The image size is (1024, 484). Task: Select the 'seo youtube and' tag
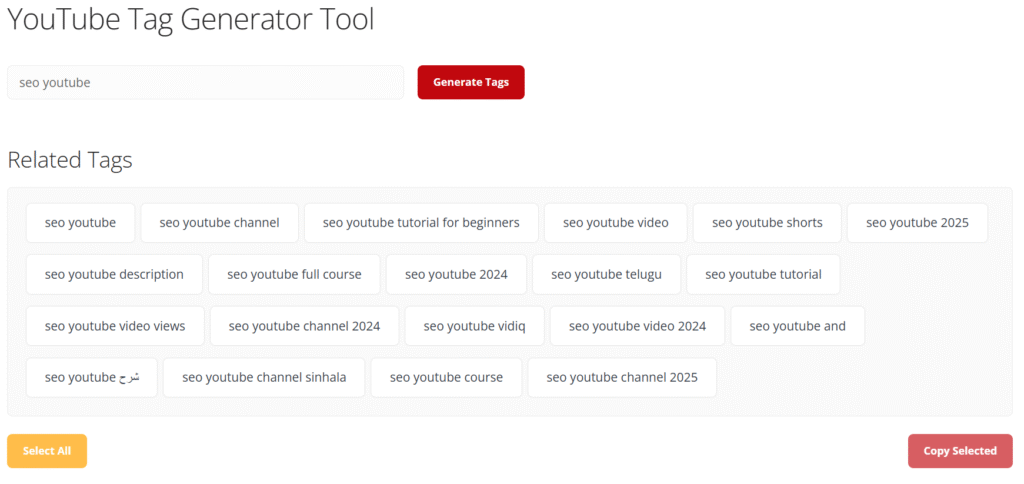797,326
